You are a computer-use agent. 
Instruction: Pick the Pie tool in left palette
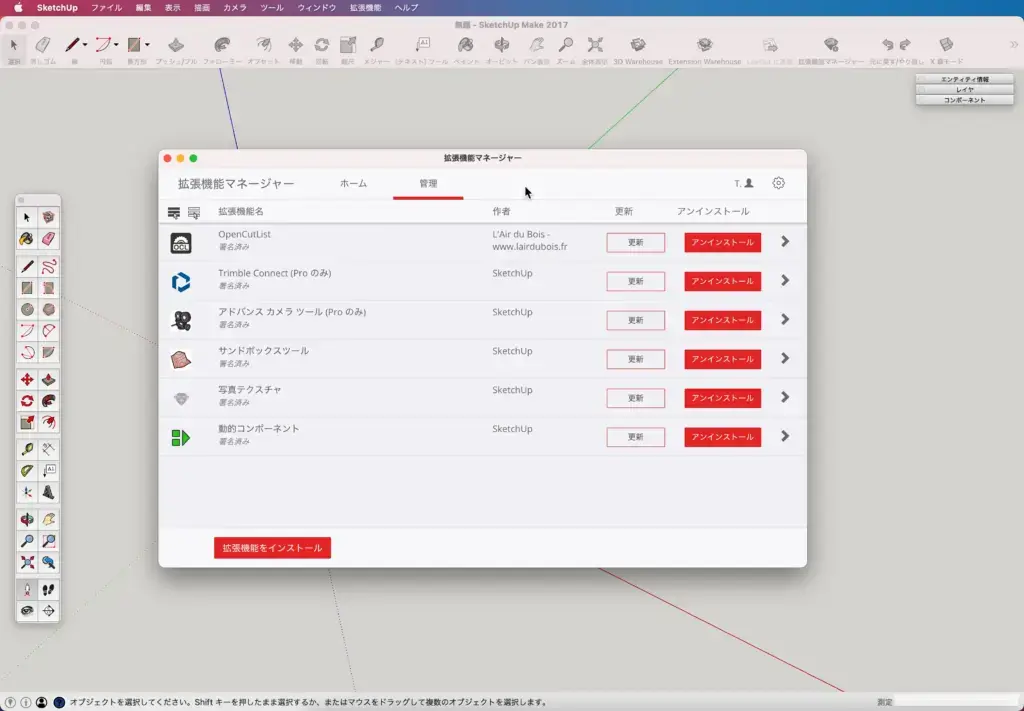point(48,353)
